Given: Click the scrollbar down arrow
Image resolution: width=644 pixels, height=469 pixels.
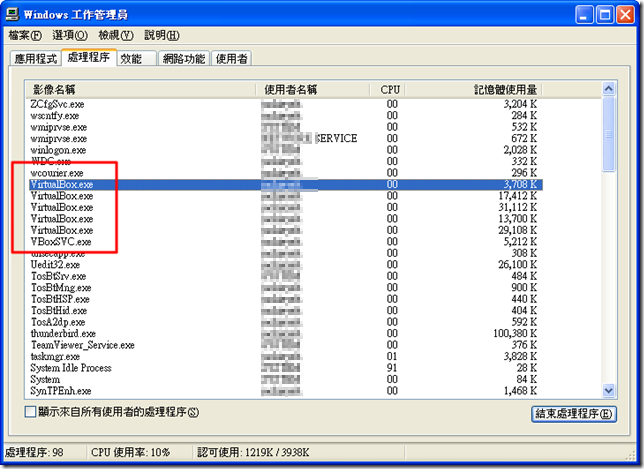Looking at the screenshot, I should 608,390.
